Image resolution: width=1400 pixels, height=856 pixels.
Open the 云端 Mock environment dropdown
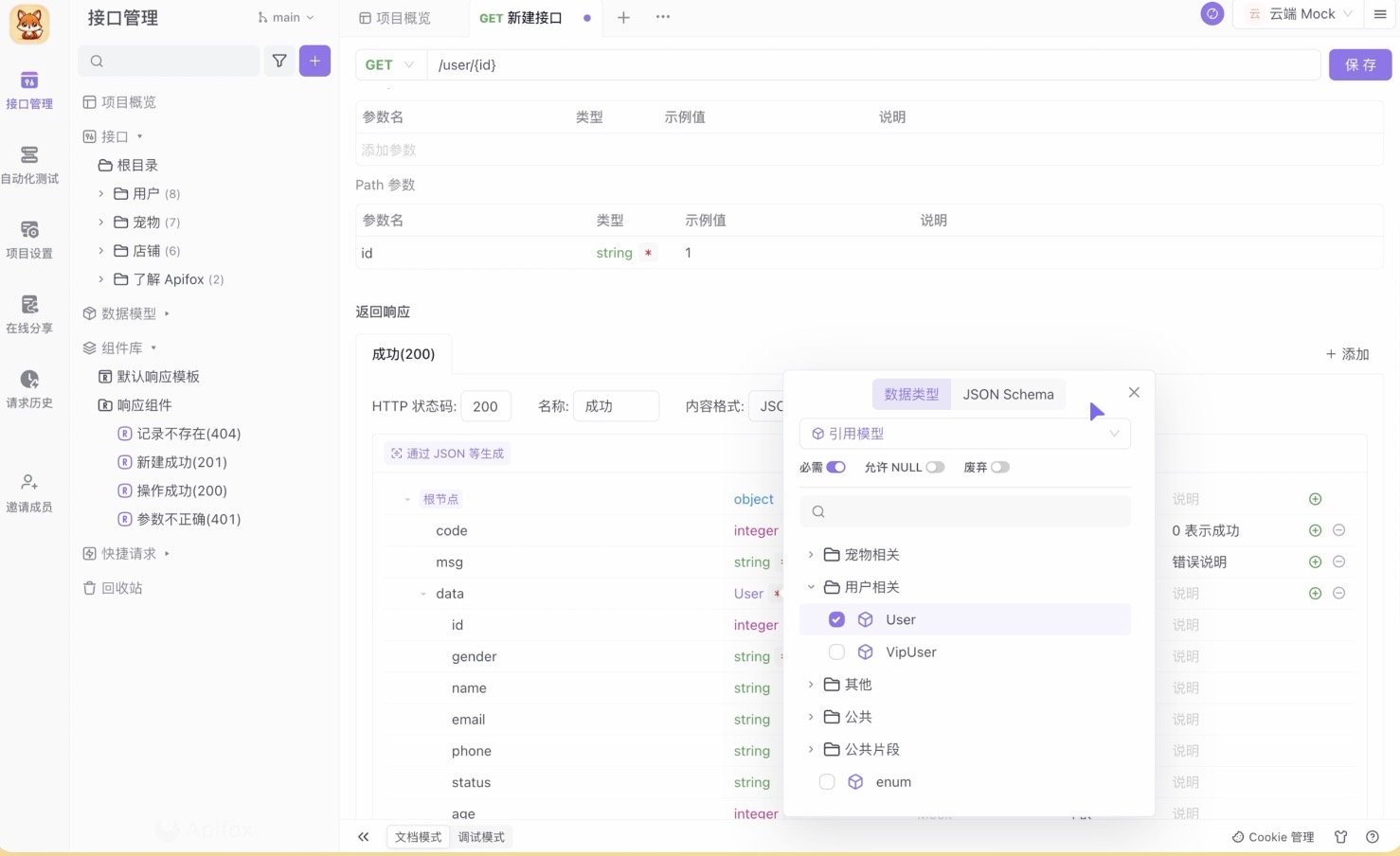[x=1299, y=14]
